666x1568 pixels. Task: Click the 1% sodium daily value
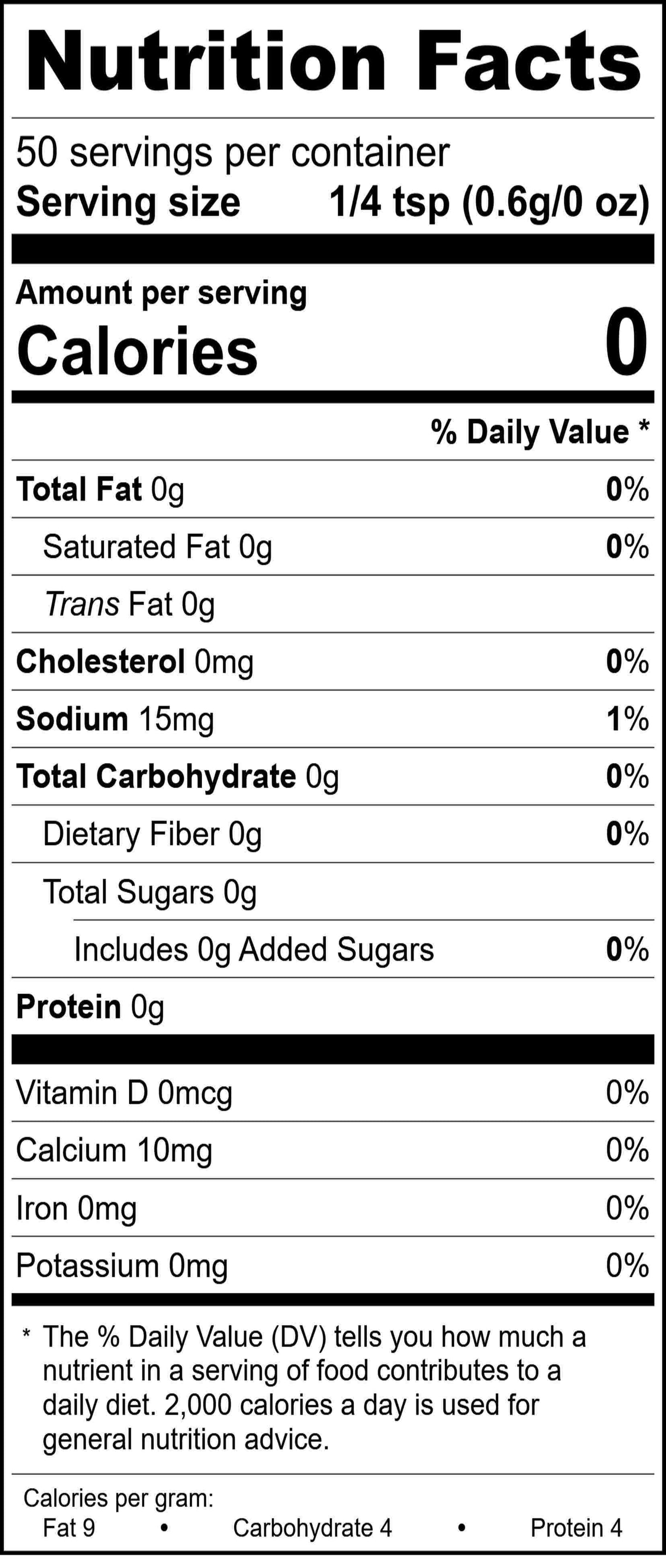pyautogui.click(x=627, y=719)
